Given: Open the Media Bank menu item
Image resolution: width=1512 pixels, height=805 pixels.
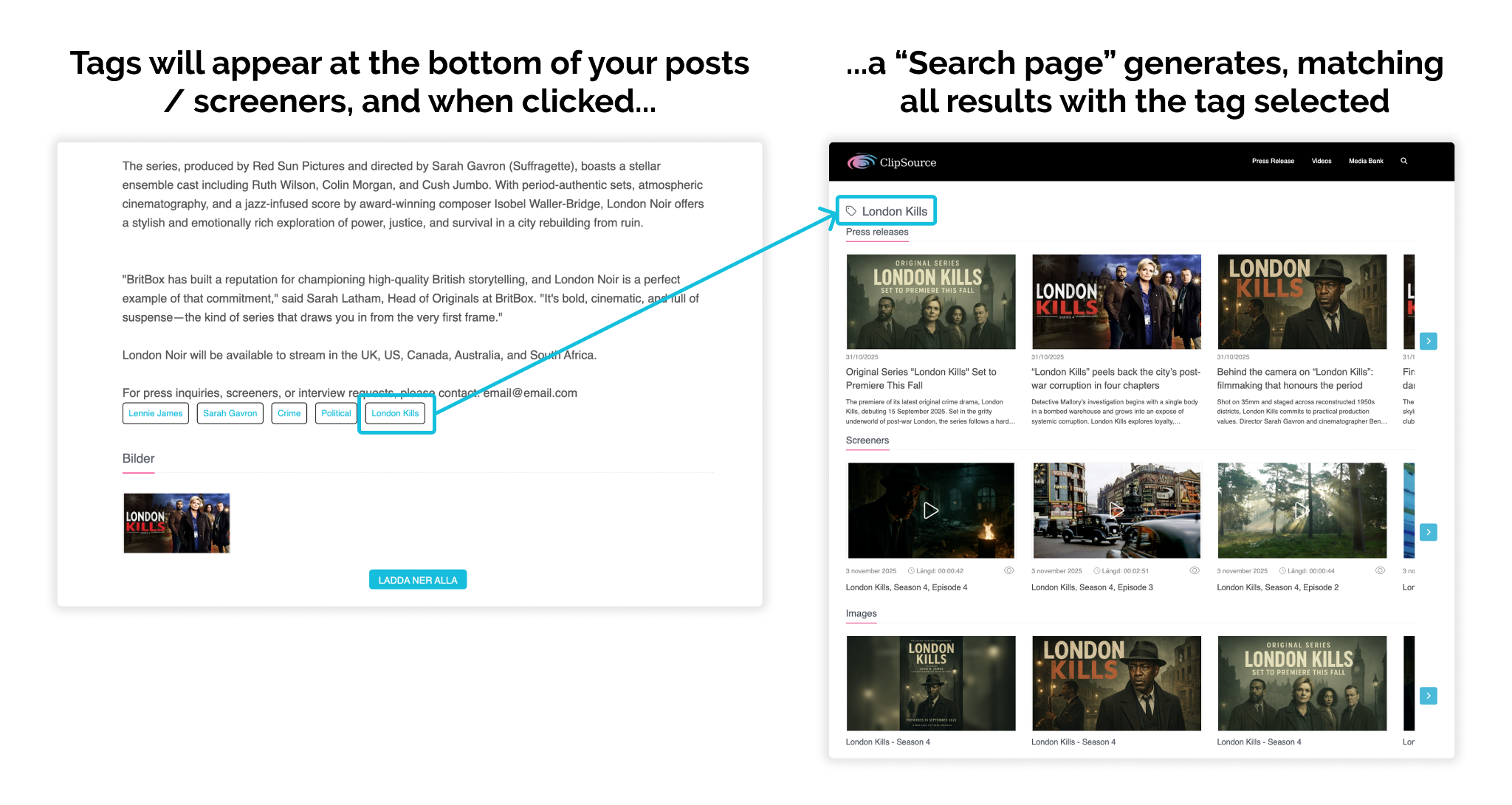Looking at the screenshot, I should click(1365, 161).
